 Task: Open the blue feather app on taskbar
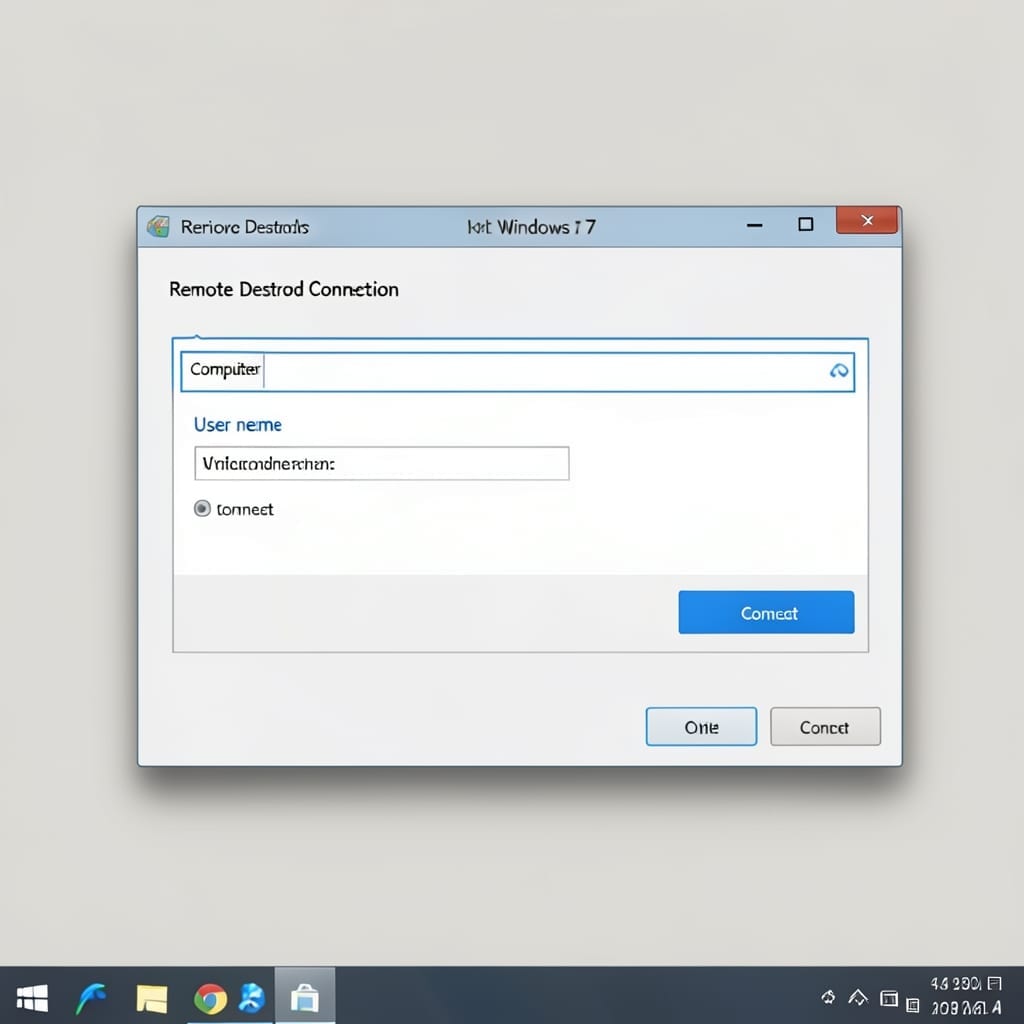[x=91, y=998]
